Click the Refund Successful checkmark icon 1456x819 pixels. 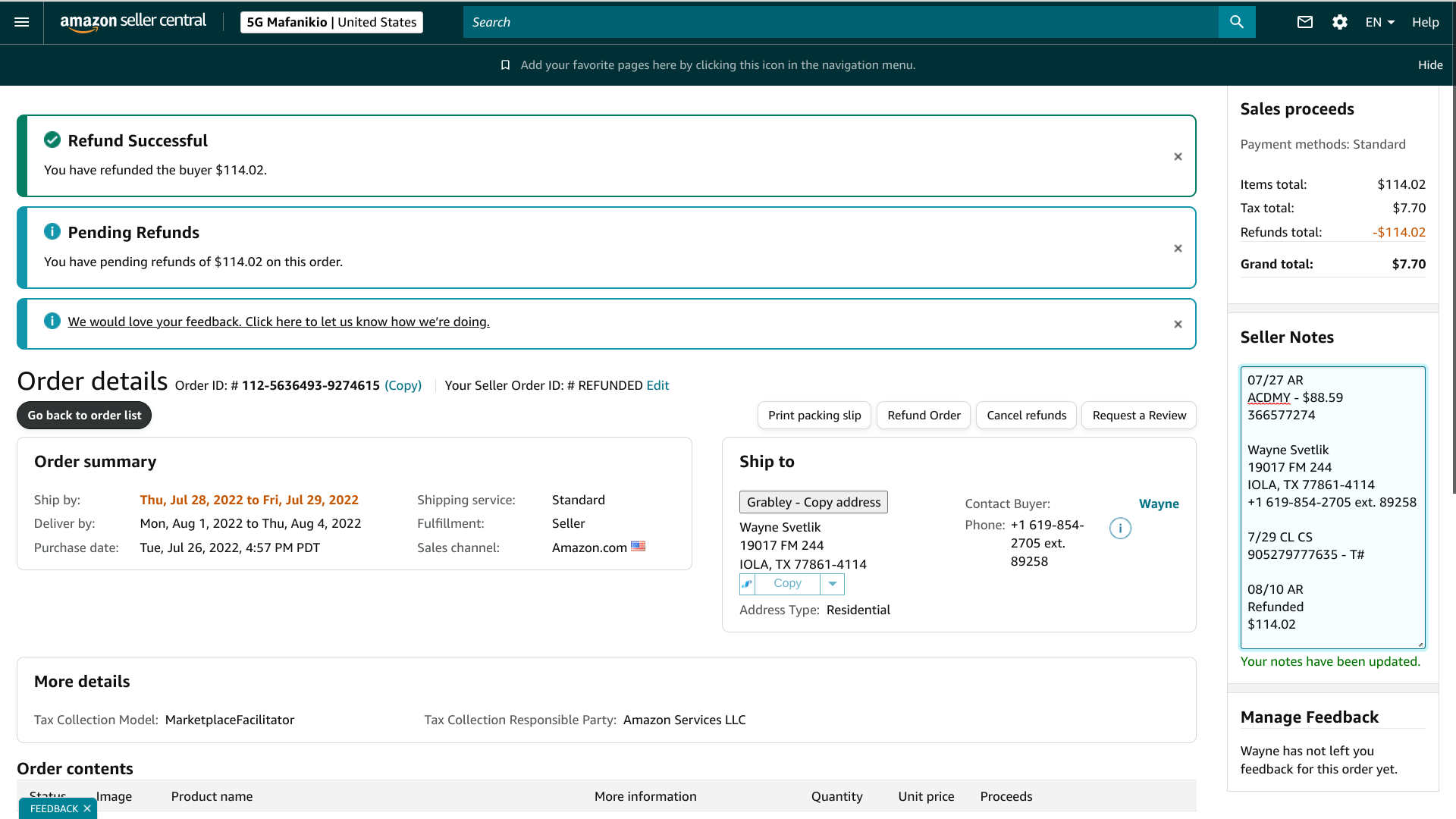click(52, 140)
